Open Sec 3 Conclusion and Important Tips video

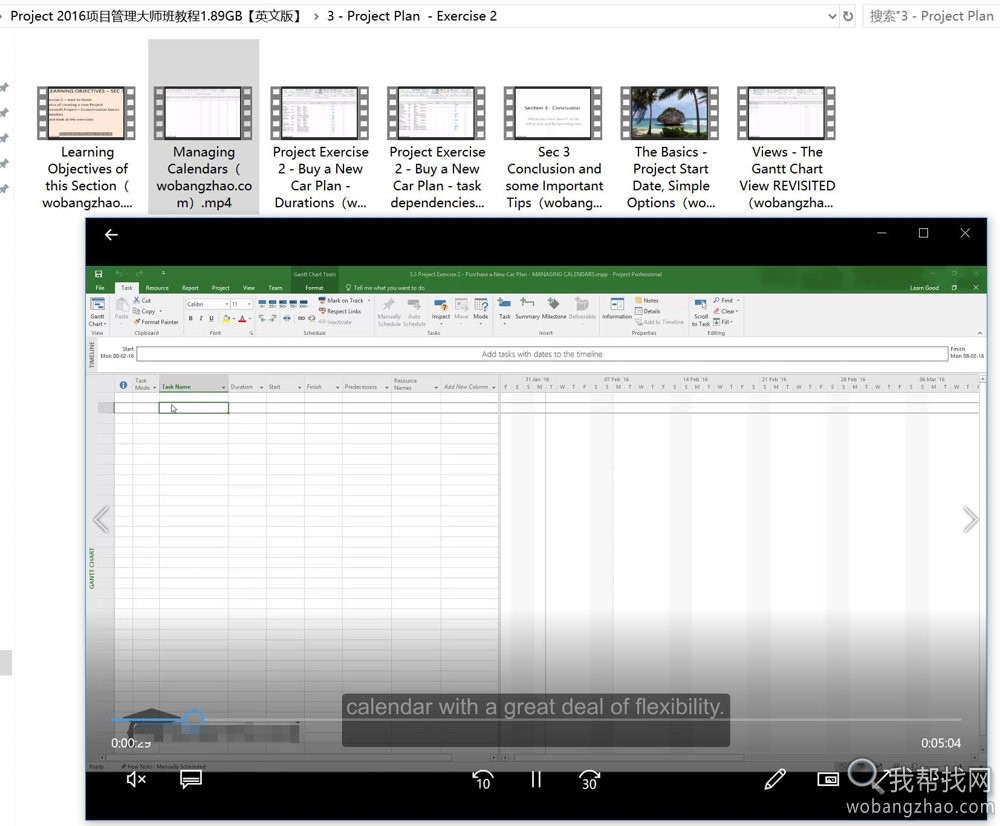(x=554, y=114)
